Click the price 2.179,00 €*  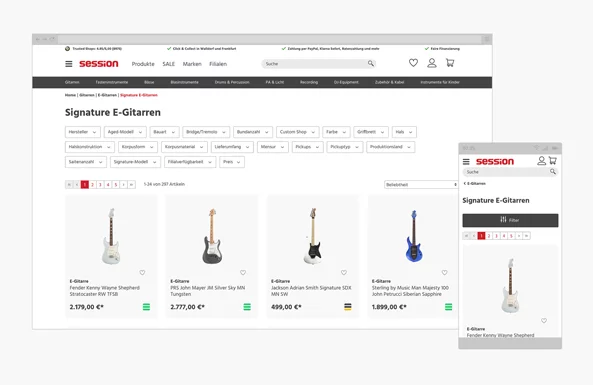coord(87,307)
